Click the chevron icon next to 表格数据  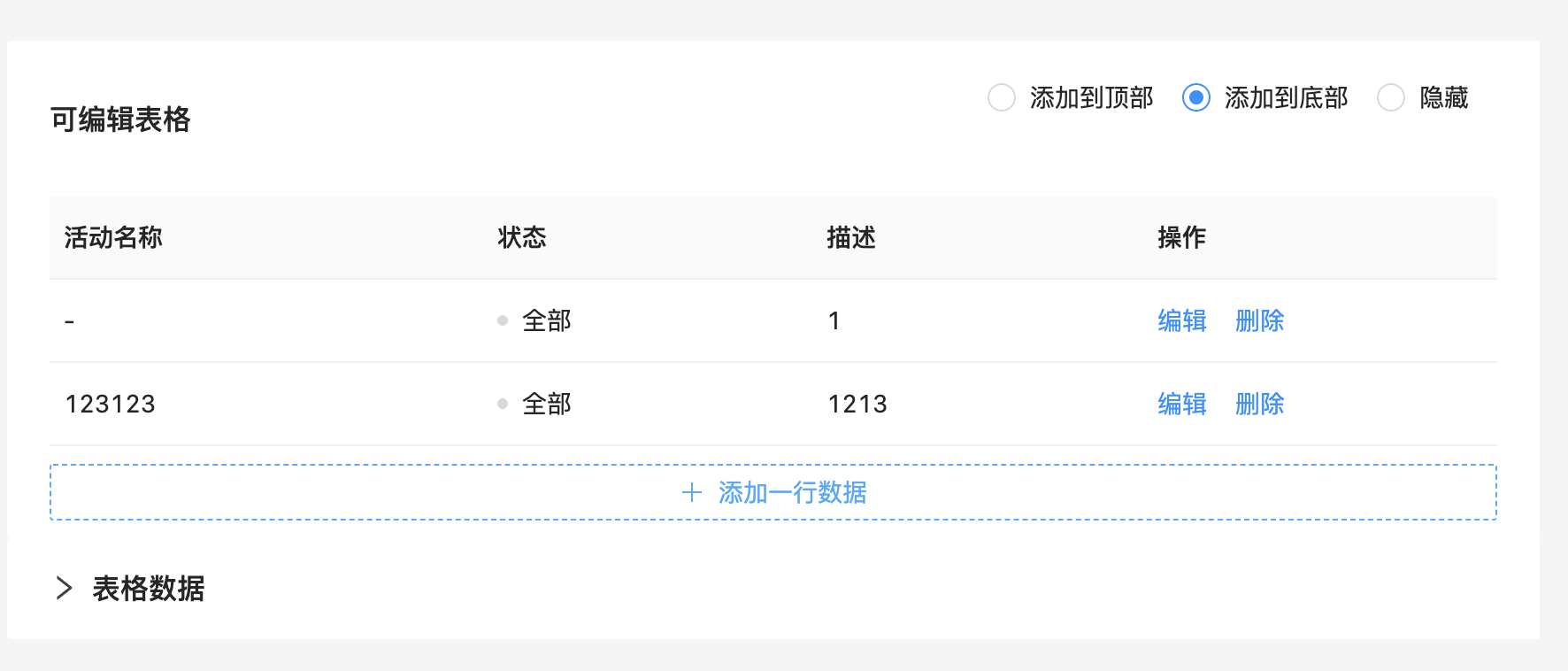point(64,589)
